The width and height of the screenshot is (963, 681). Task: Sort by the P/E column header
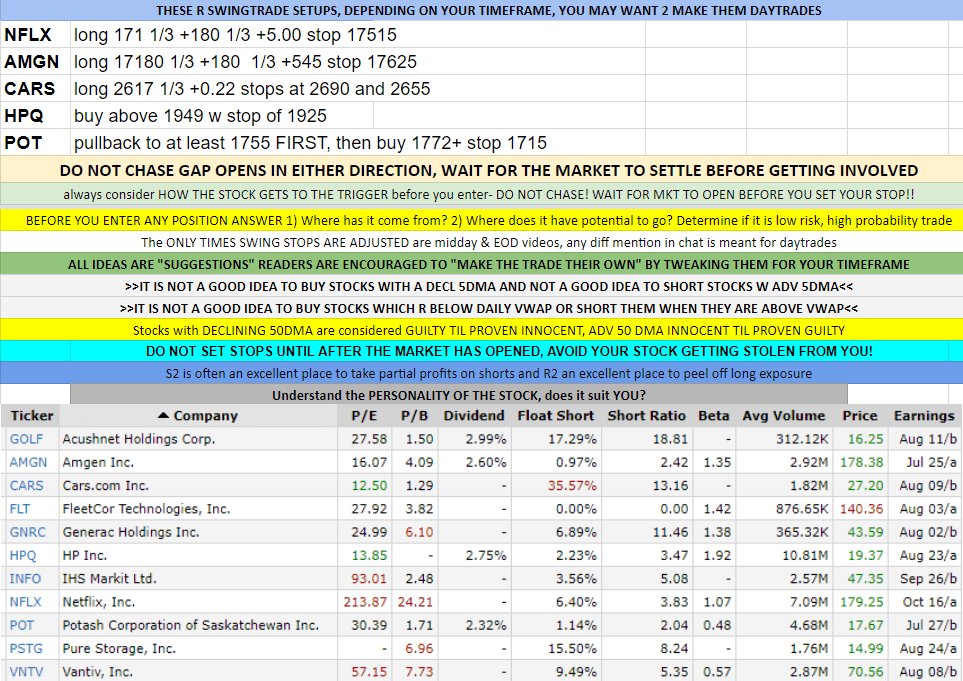coord(362,416)
